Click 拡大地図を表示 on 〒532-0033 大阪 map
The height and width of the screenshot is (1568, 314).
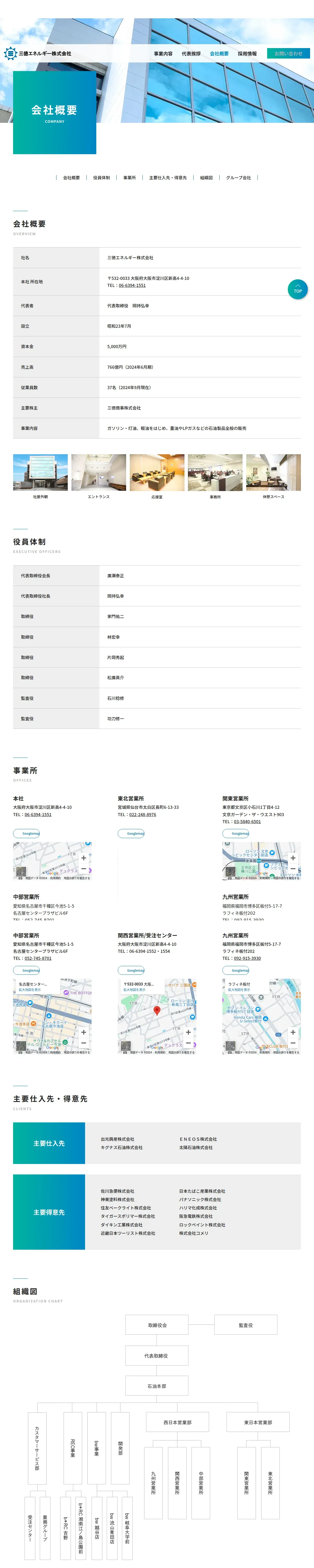coord(135,990)
